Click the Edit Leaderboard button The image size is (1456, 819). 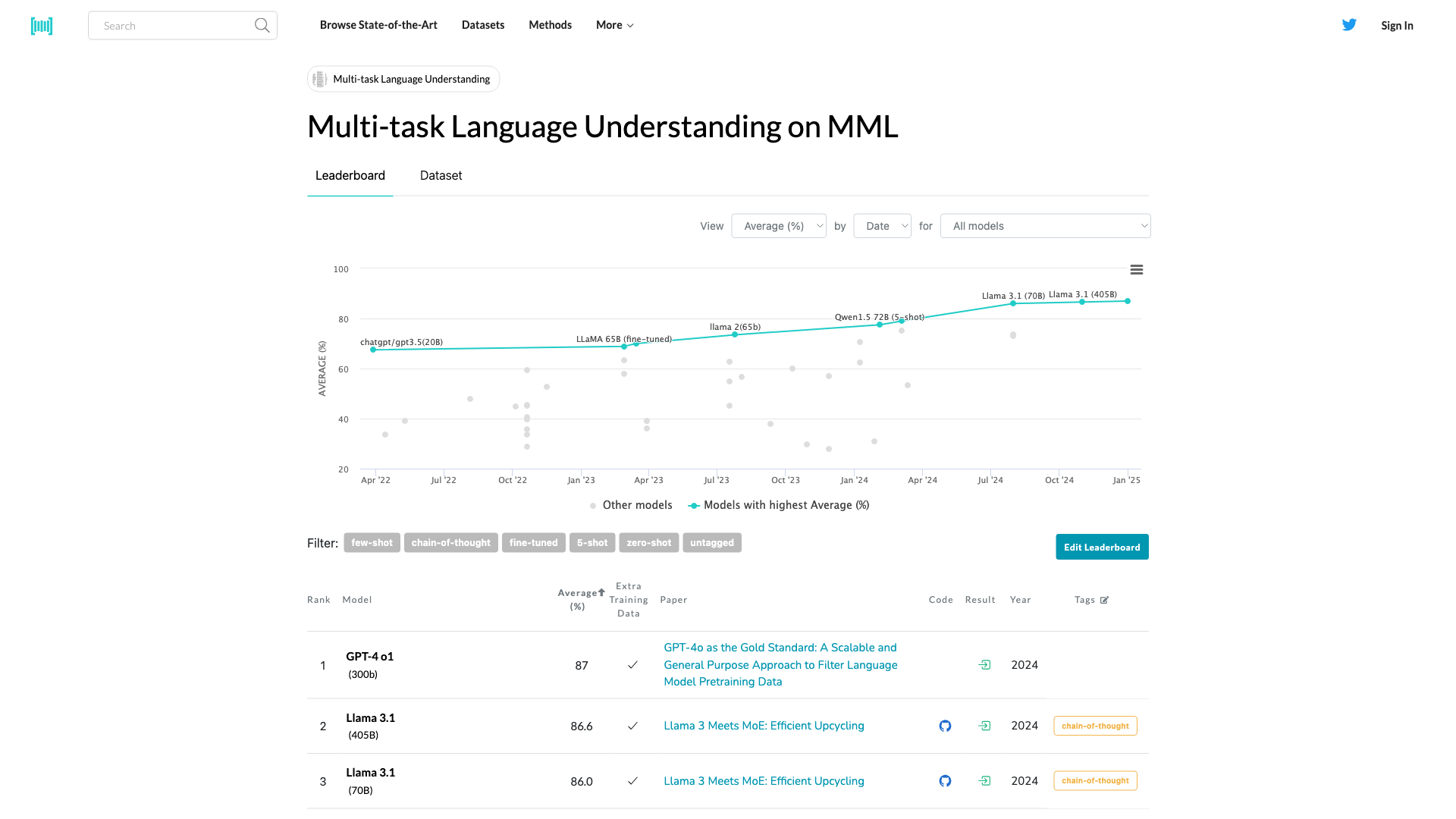click(1102, 547)
